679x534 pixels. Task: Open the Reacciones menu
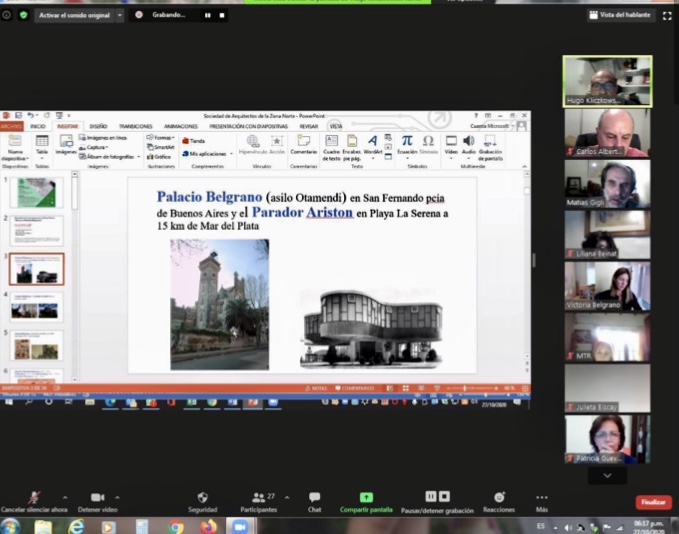tap(498, 498)
